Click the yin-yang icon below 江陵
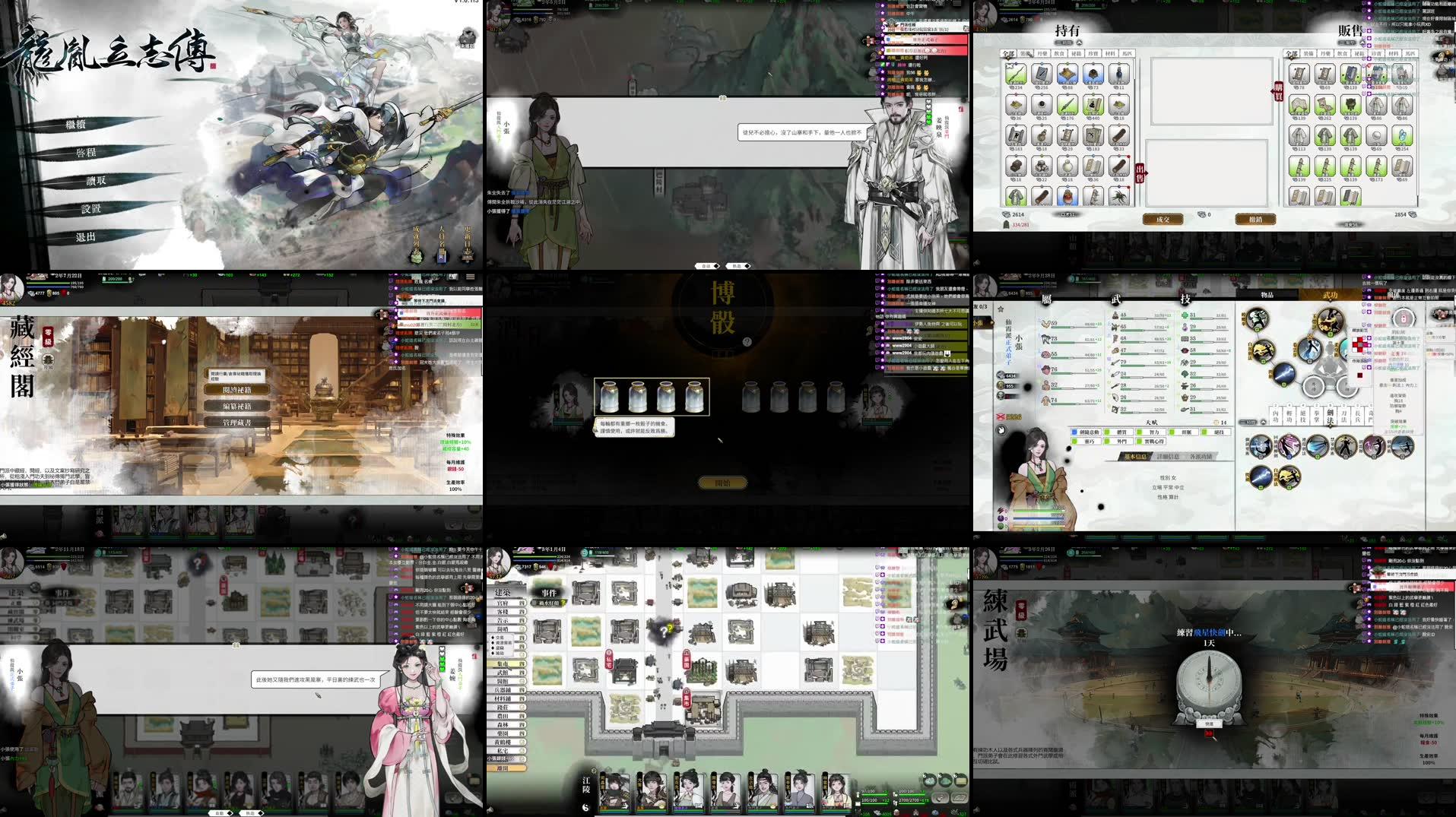 [x=586, y=807]
